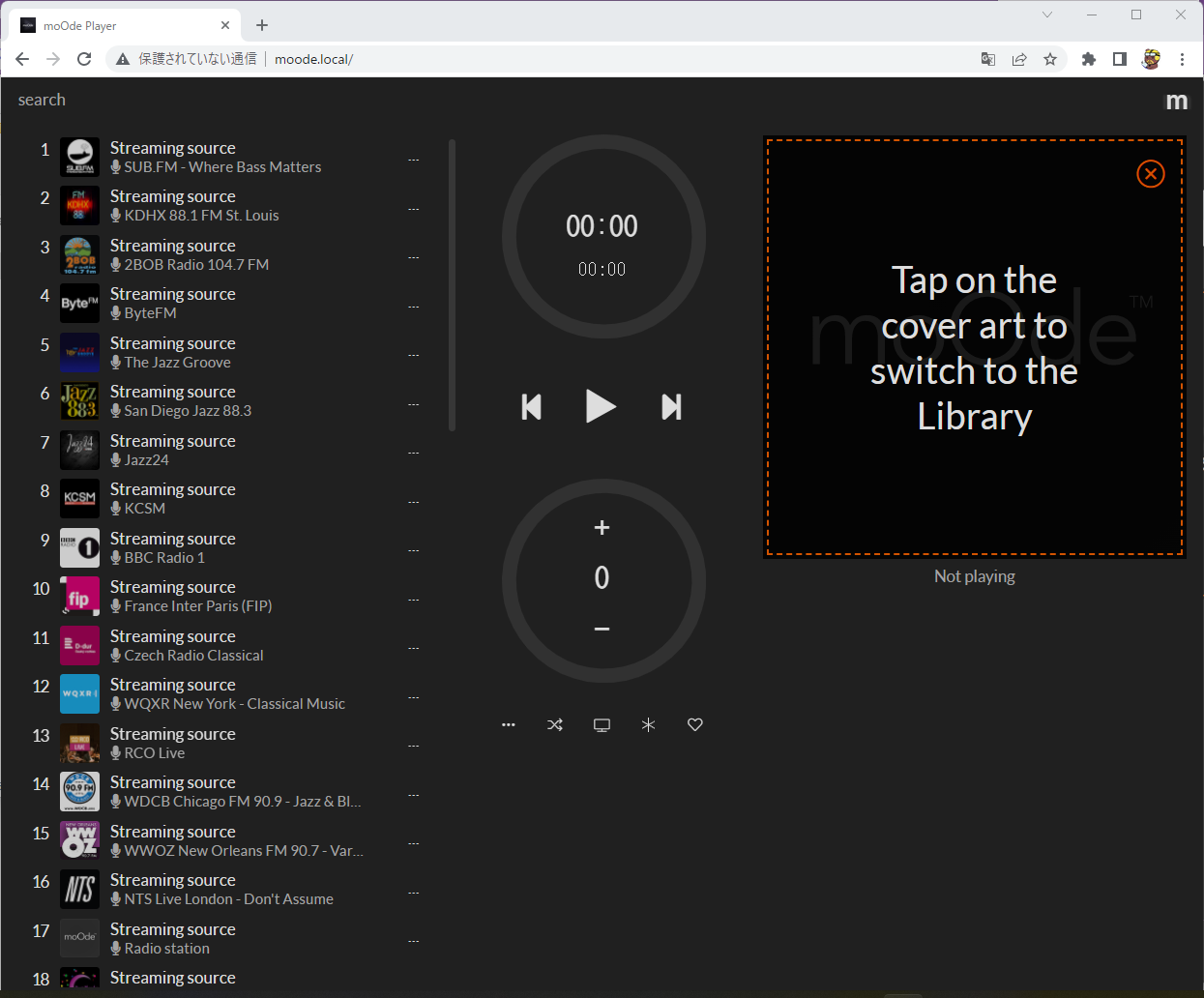Image resolution: width=1204 pixels, height=998 pixels.
Task: Click the KCSM station logo
Action: (79, 499)
